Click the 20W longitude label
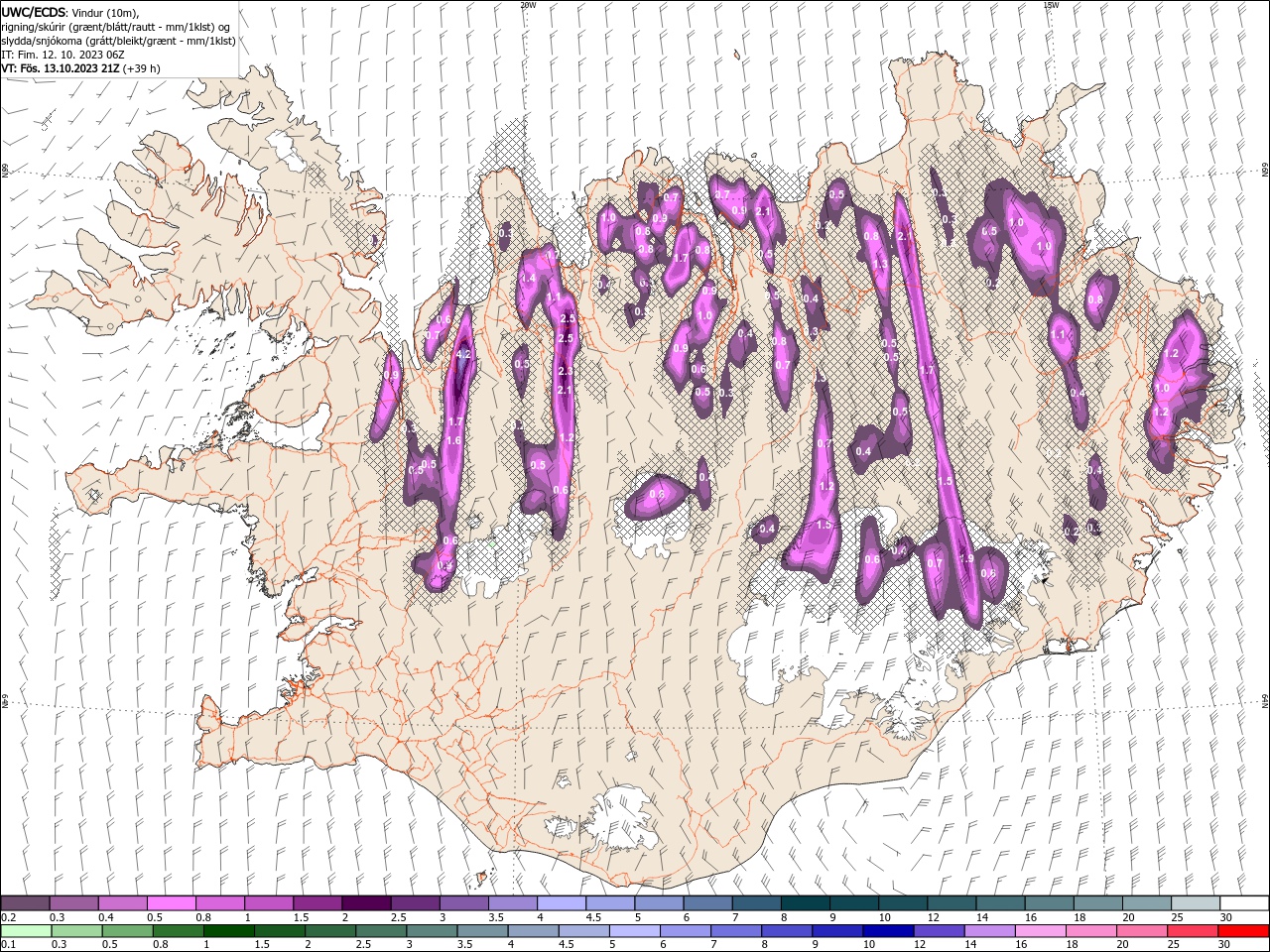Viewport: 1270px width, 952px height. pos(528,5)
